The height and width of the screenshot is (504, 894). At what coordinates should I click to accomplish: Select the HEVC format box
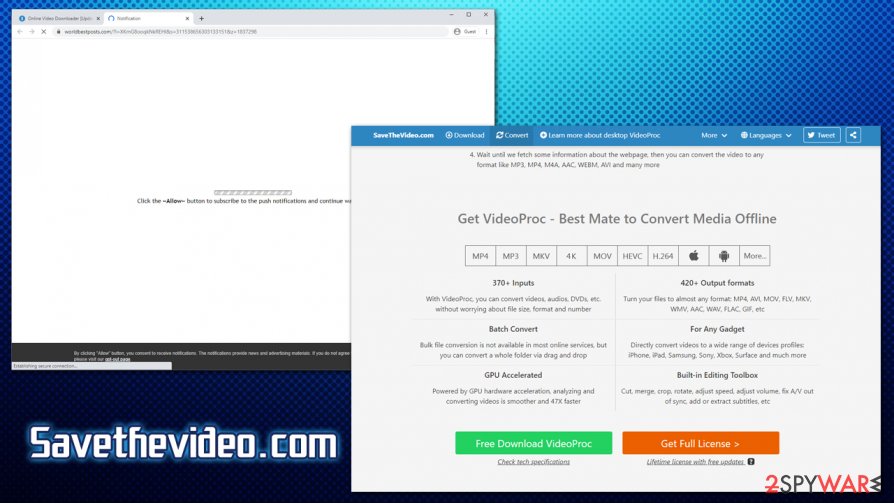(632, 256)
